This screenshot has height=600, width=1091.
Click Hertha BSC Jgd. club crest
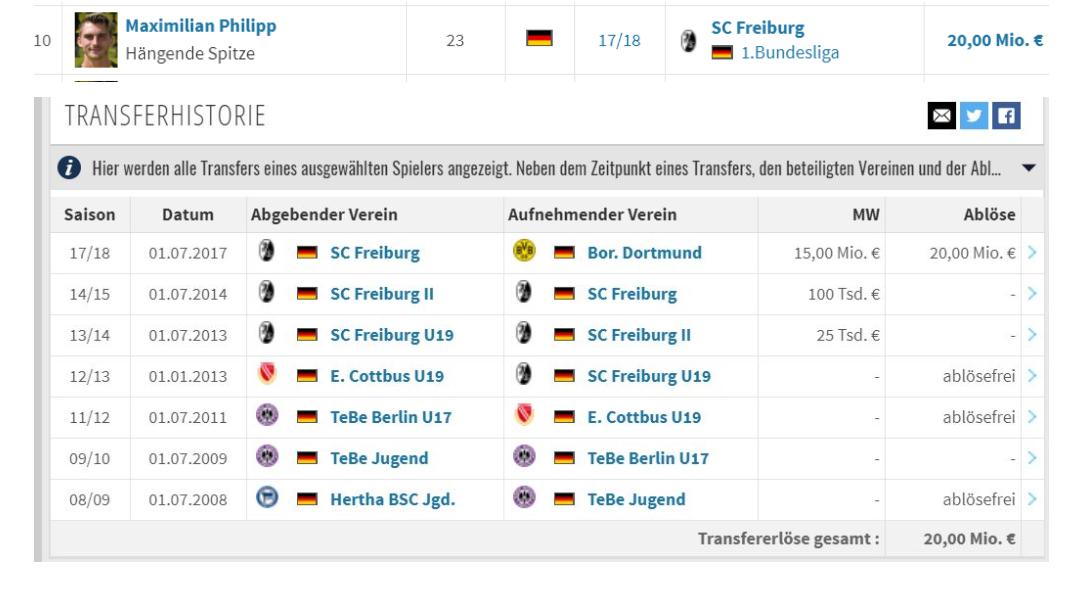tap(267, 498)
